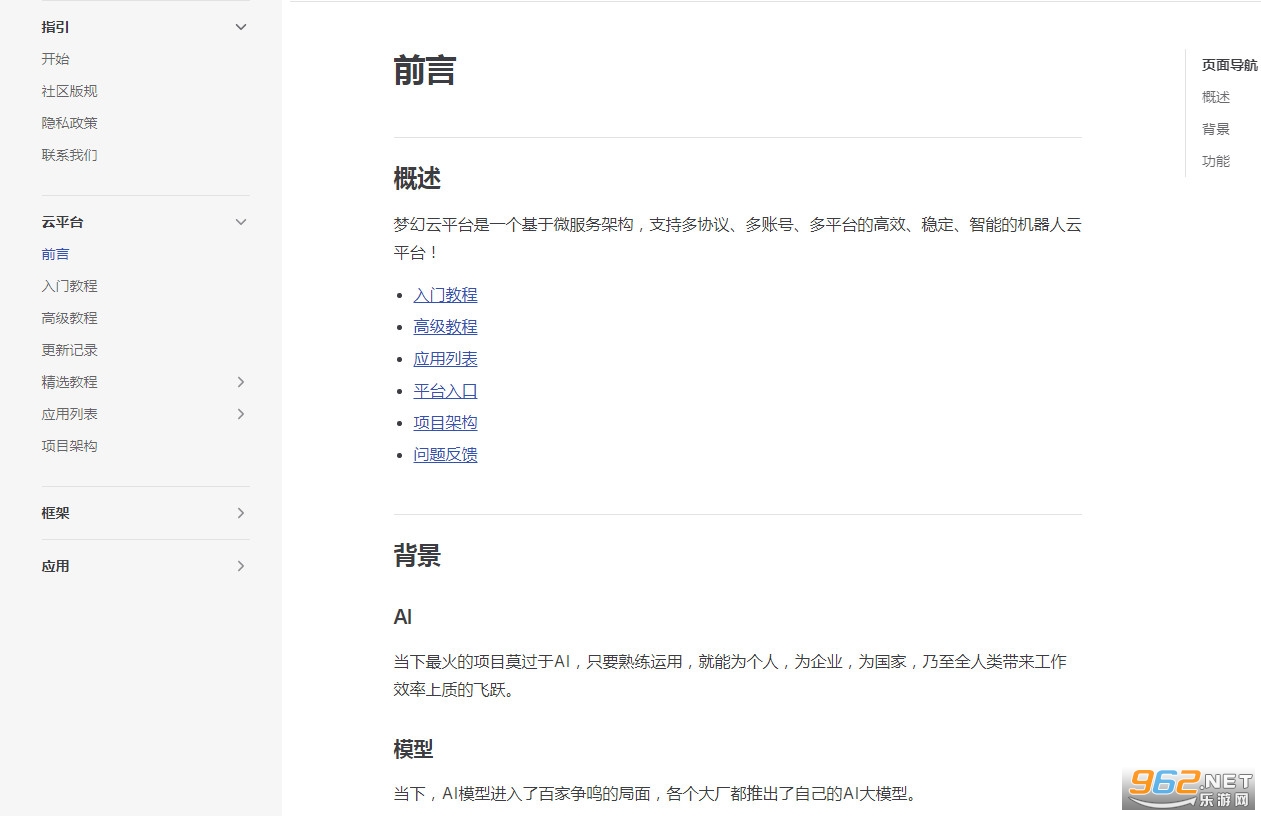Expand the 精选教程 submenu arrow
The height and width of the screenshot is (816, 1261).
click(x=240, y=382)
